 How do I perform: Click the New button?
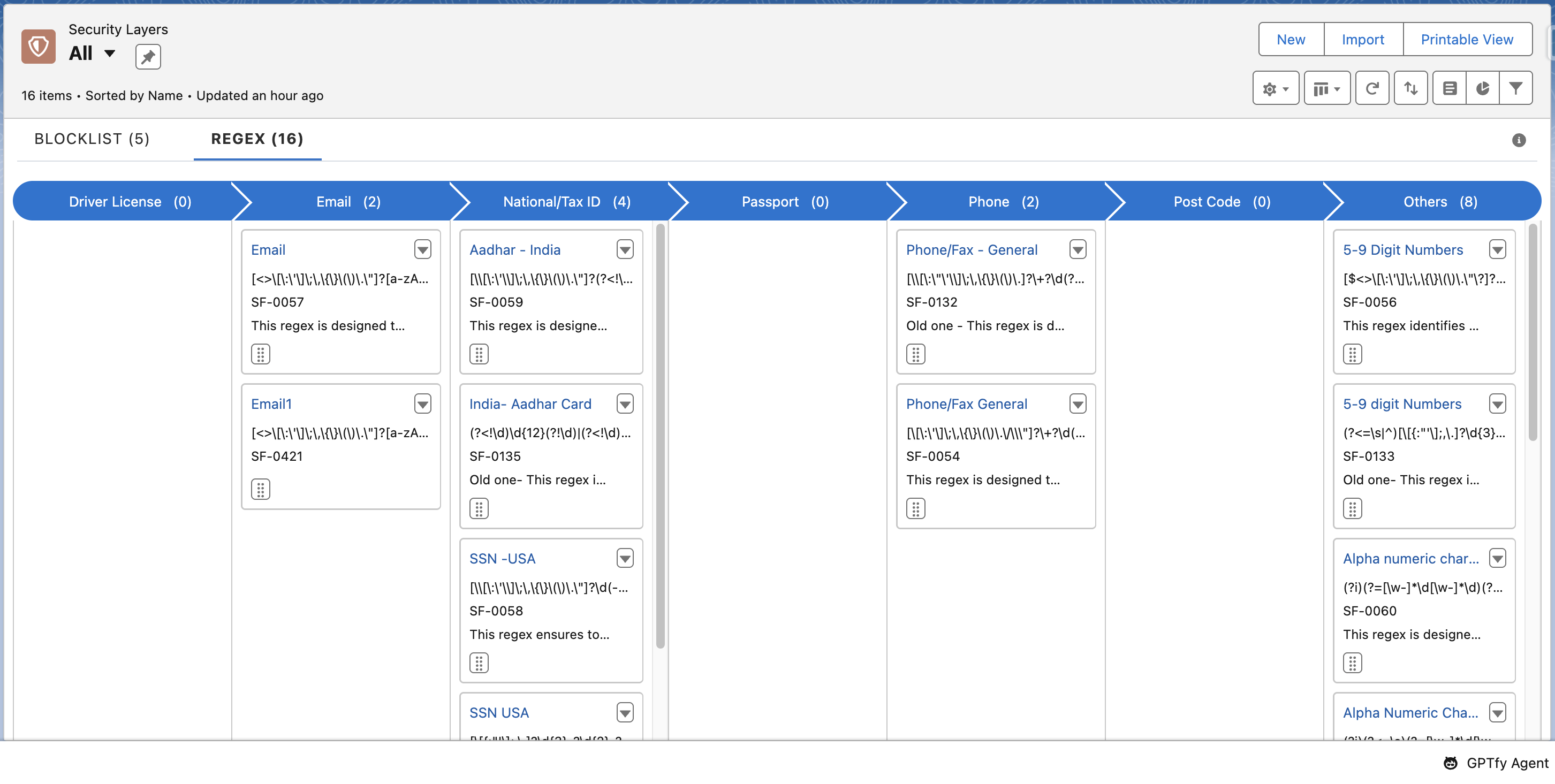point(1291,40)
